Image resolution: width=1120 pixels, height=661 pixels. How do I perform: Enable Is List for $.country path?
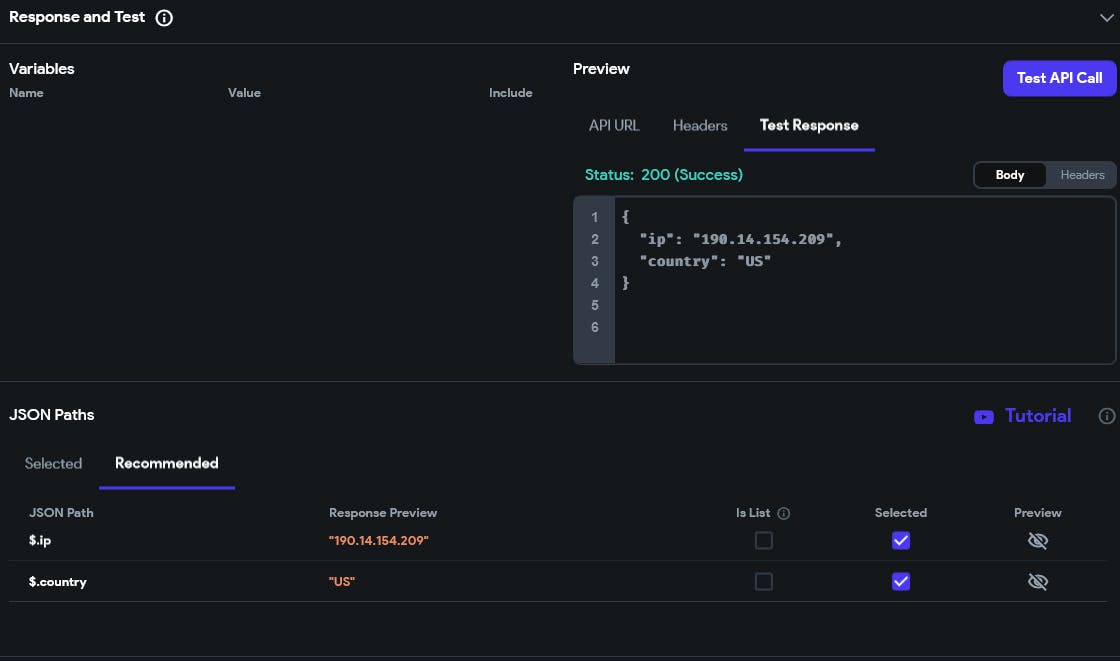pos(764,581)
